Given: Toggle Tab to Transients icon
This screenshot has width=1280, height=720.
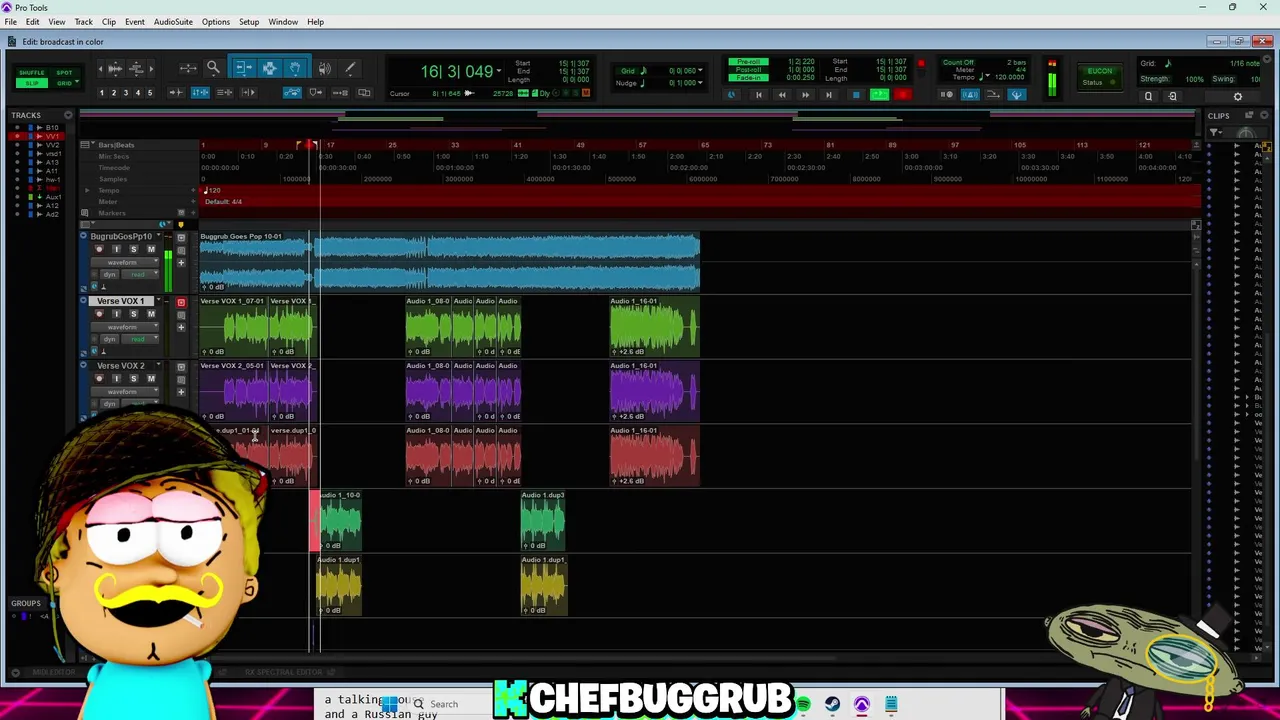Looking at the screenshot, I should click(x=175, y=93).
